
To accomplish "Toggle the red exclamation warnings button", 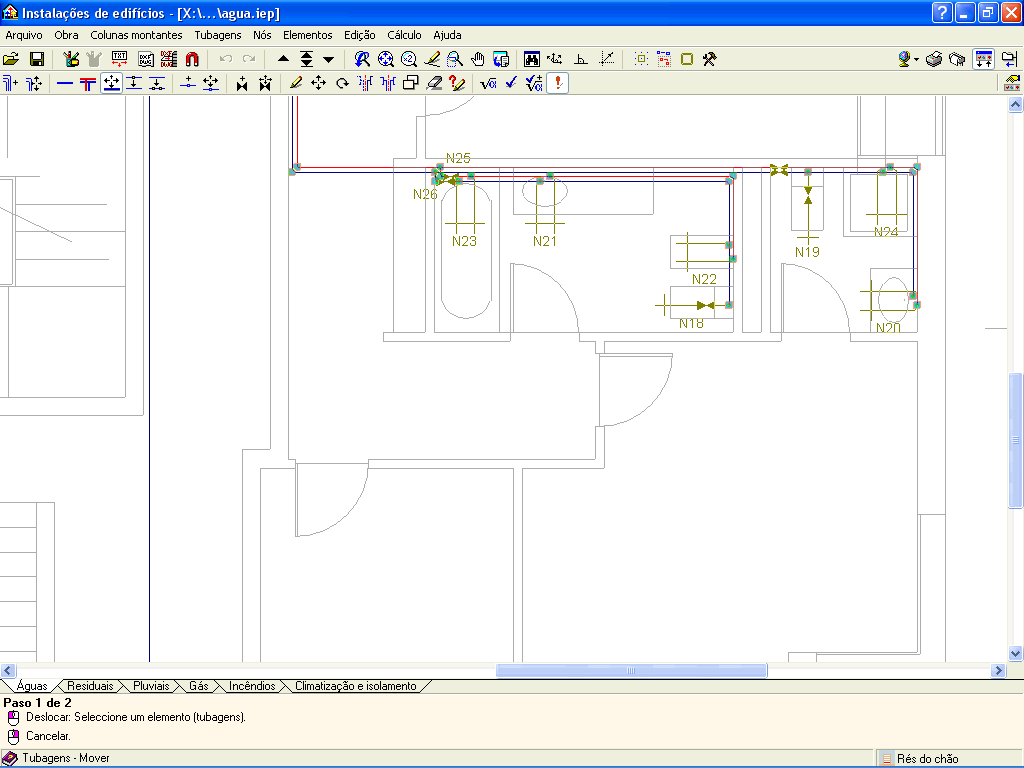I will tap(557, 84).
